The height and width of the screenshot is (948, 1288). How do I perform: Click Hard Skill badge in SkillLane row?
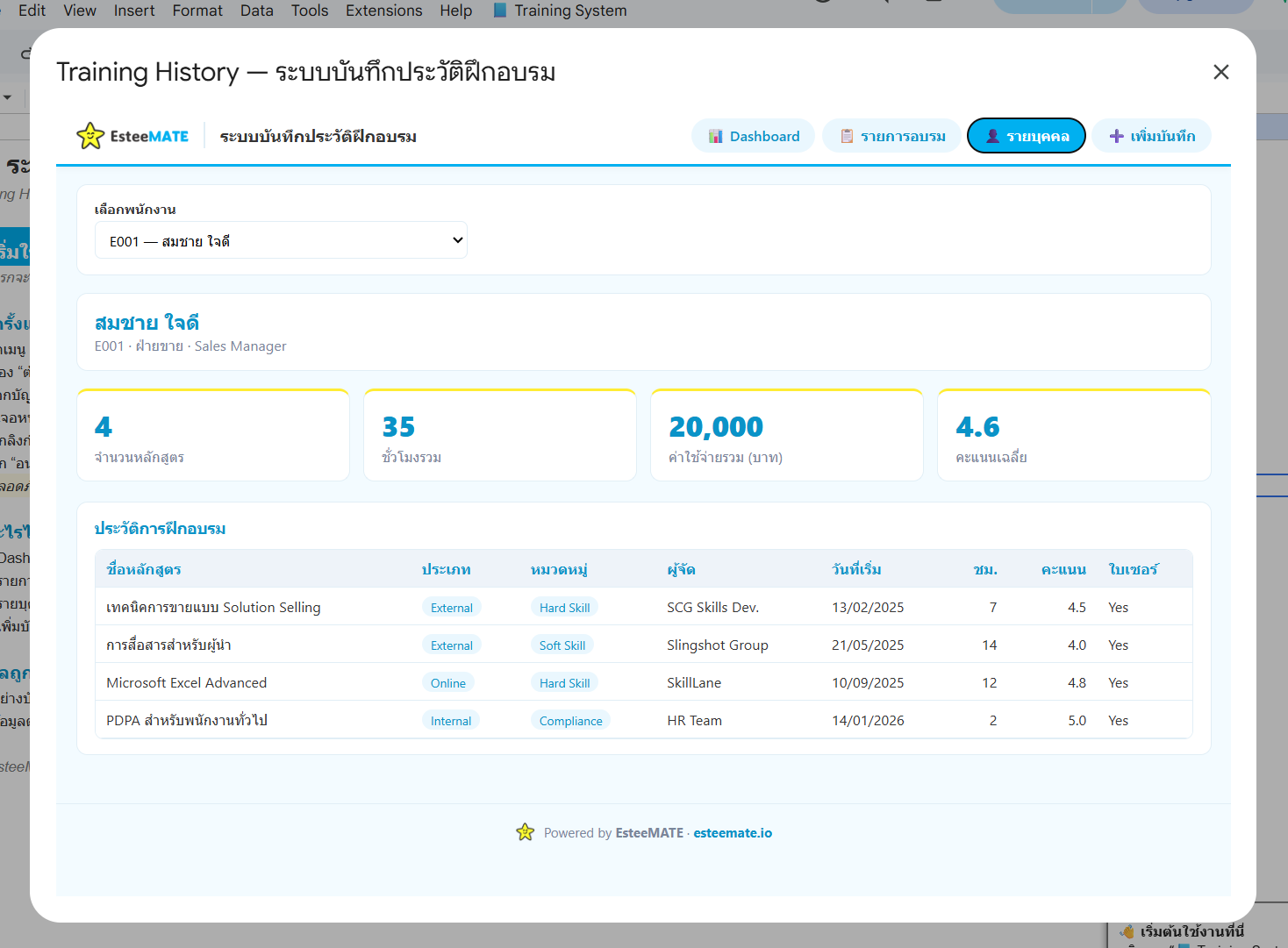(564, 683)
